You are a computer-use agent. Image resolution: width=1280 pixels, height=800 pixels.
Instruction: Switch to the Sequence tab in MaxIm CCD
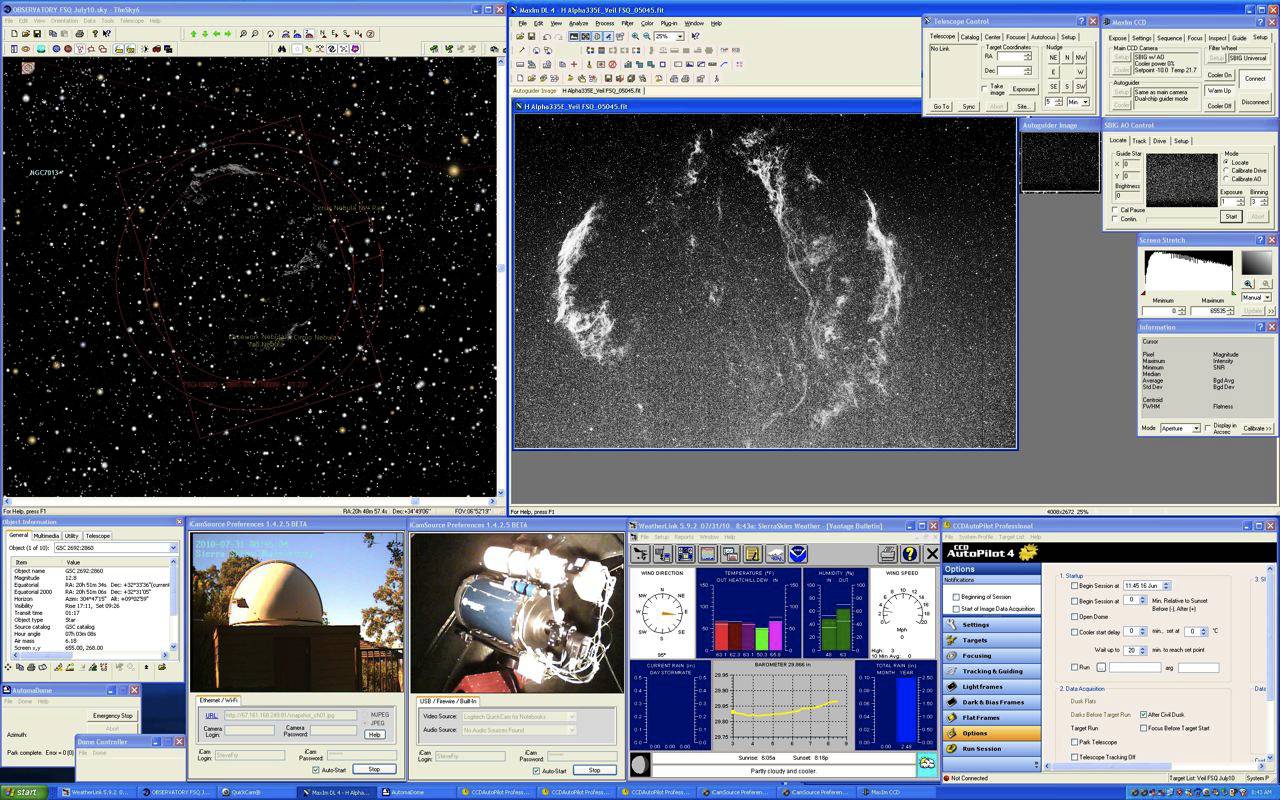coord(1169,38)
